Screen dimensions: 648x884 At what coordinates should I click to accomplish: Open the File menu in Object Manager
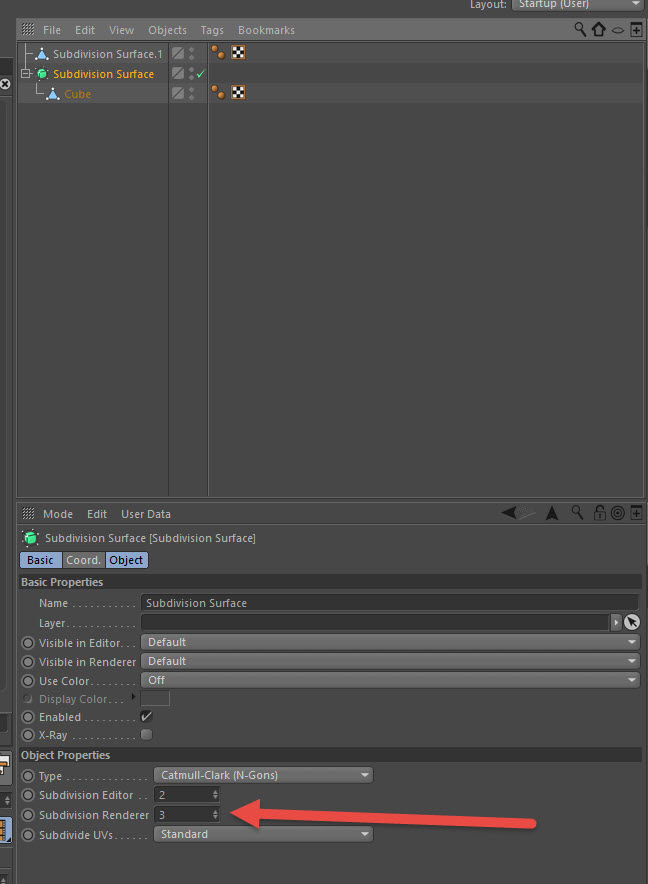[x=51, y=30]
